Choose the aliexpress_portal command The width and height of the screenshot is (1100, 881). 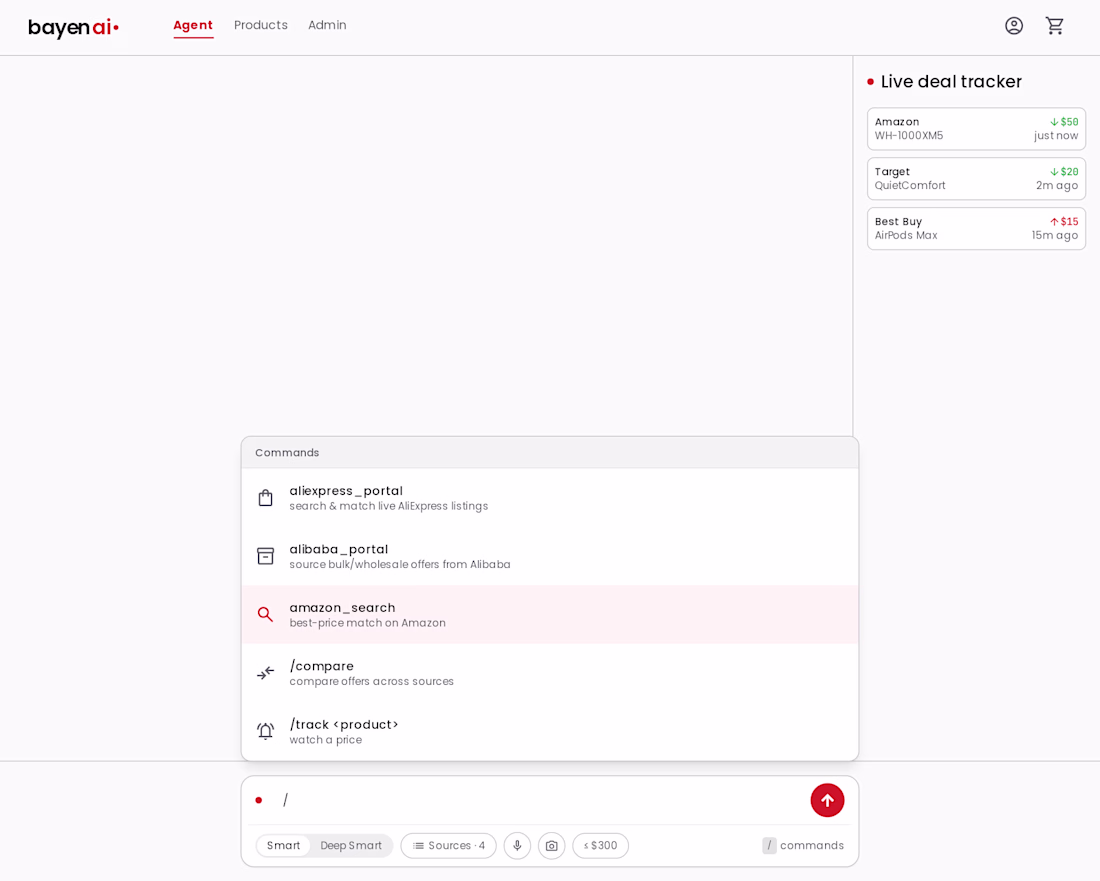(x=550, y=498)
